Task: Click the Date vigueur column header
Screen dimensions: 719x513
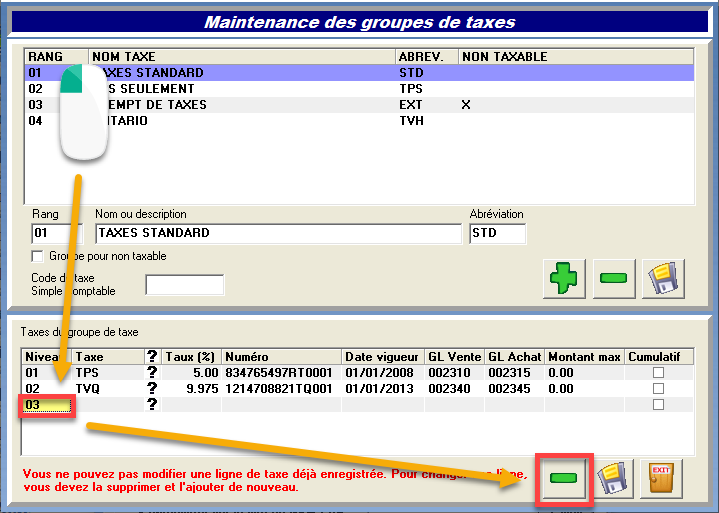Action: click(x=383, y=356)
